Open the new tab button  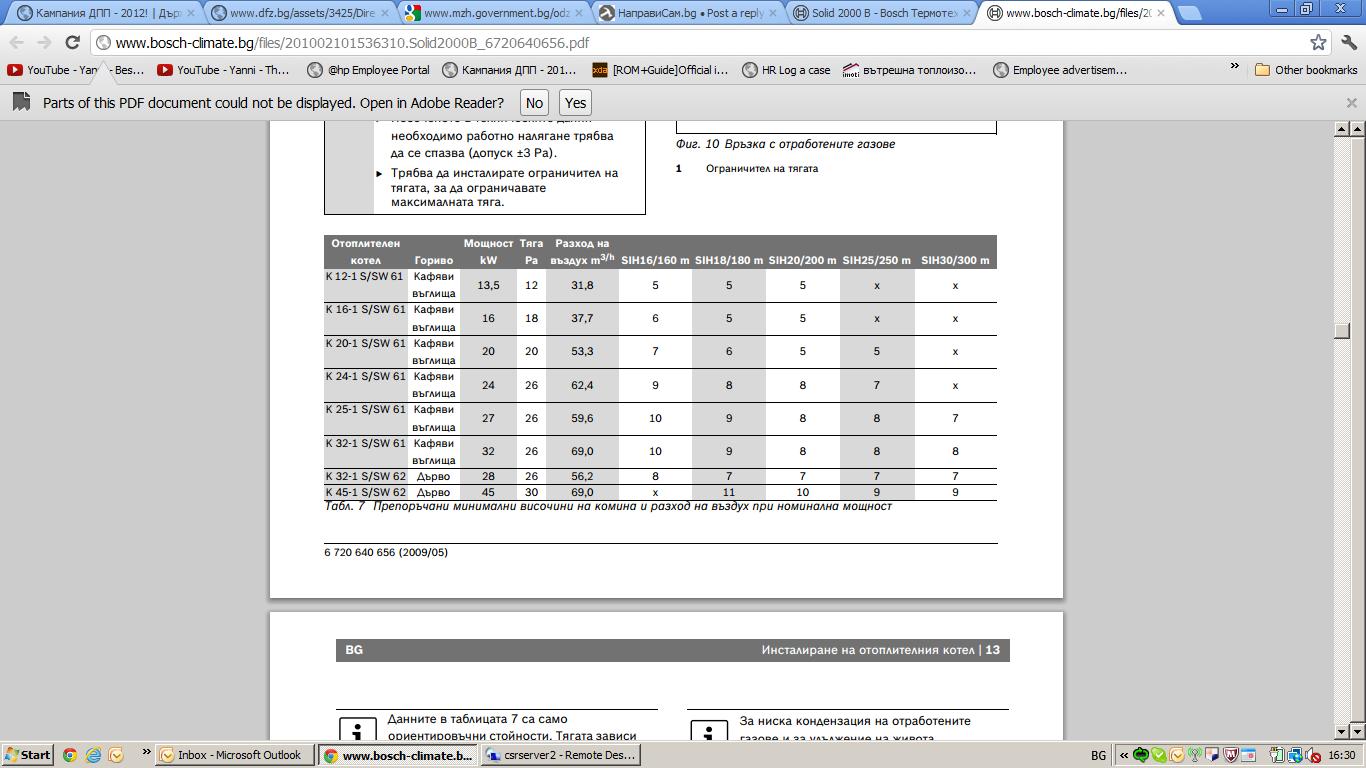[x=1188, y=14]
